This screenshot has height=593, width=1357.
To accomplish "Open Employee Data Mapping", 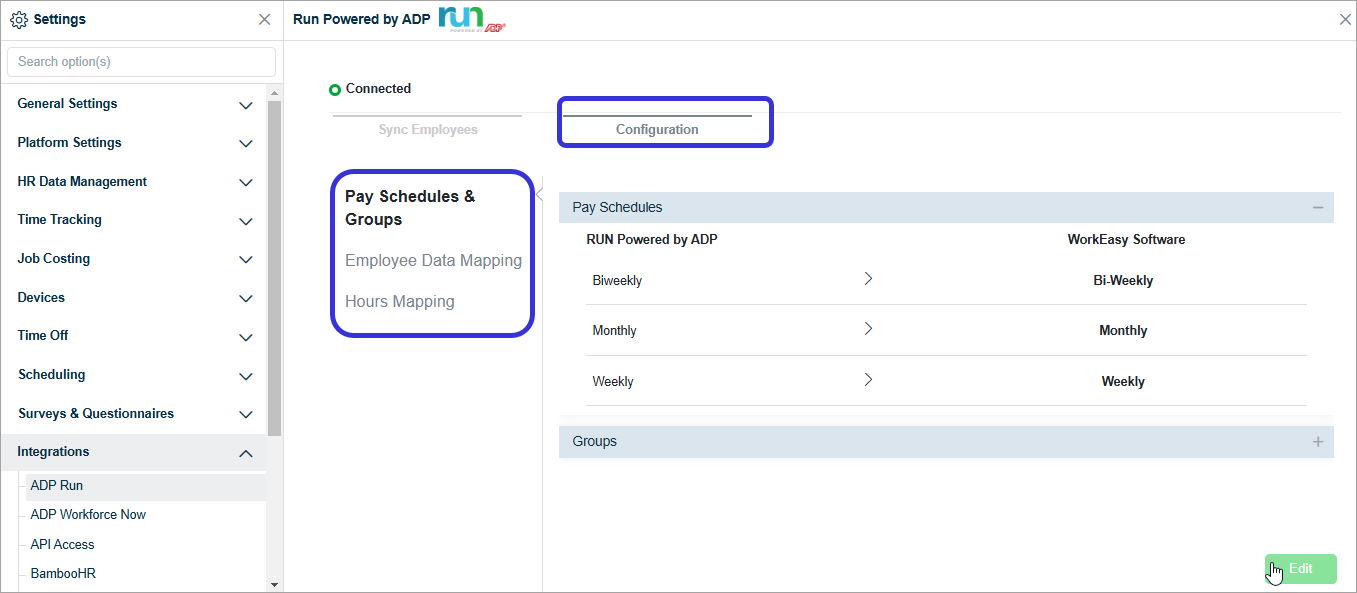I will pos(433,260).
